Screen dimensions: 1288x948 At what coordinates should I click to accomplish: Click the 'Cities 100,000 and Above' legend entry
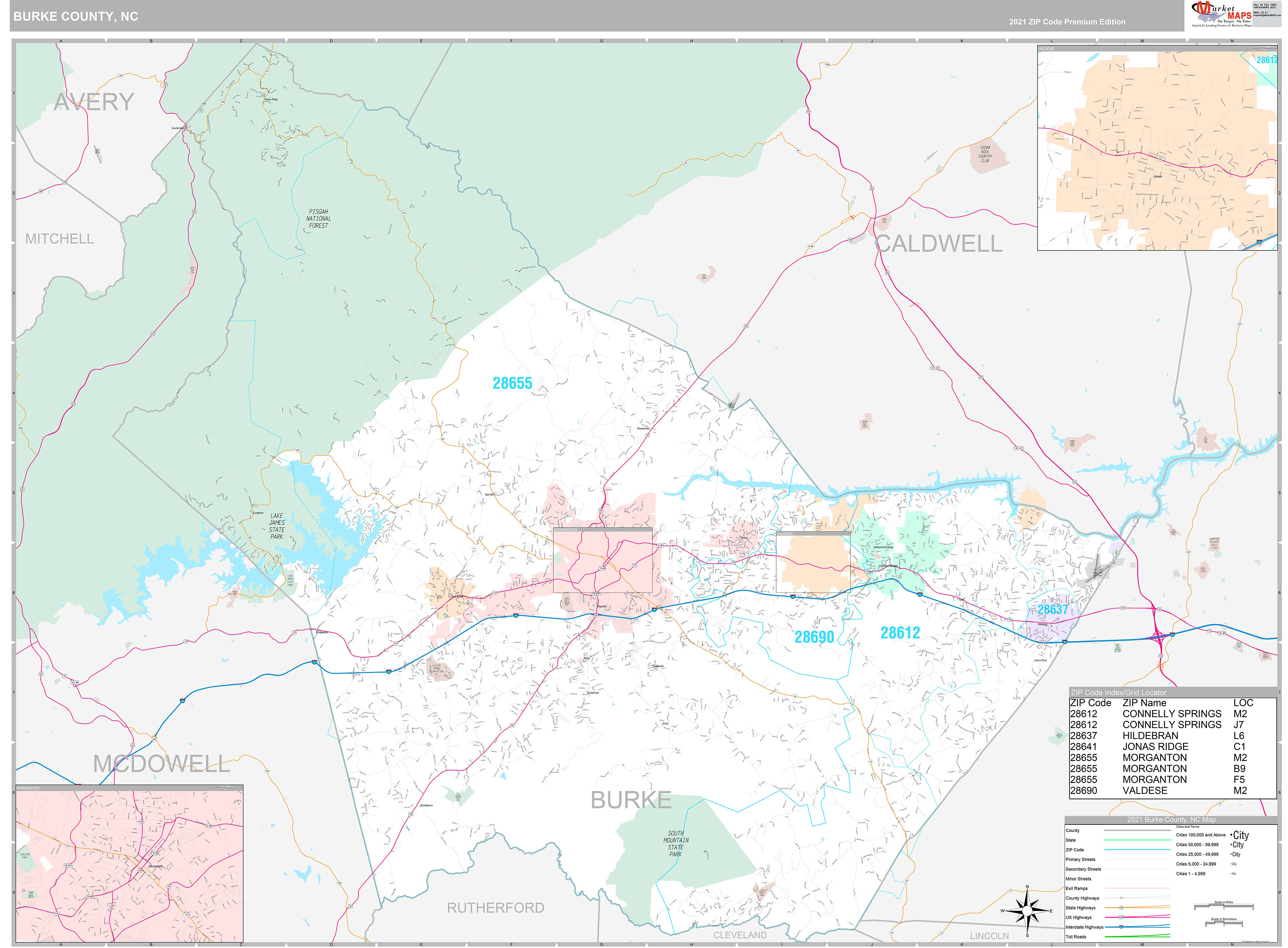[1201, 835]
